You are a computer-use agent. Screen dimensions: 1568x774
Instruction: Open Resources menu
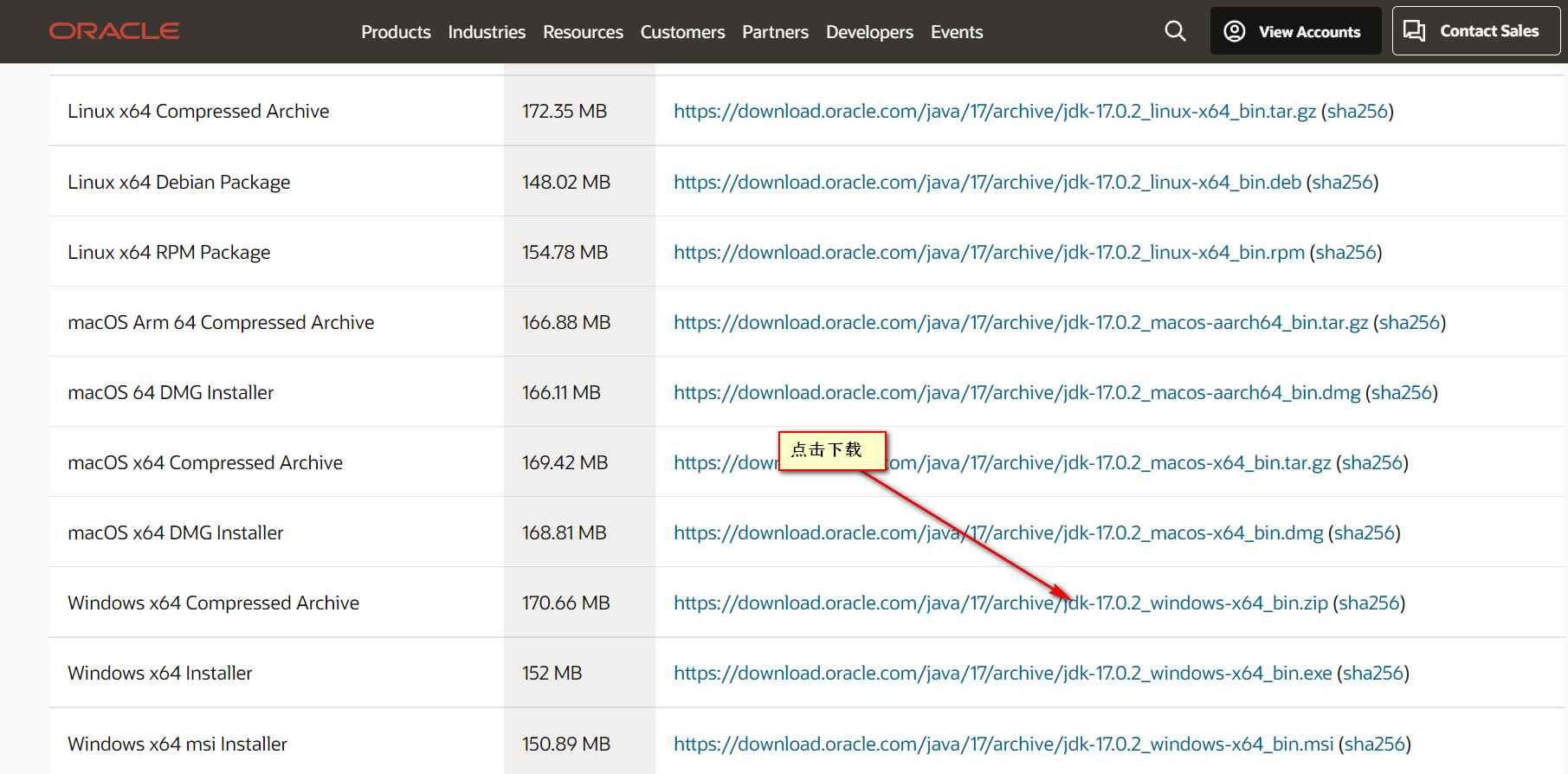[583, 32]
